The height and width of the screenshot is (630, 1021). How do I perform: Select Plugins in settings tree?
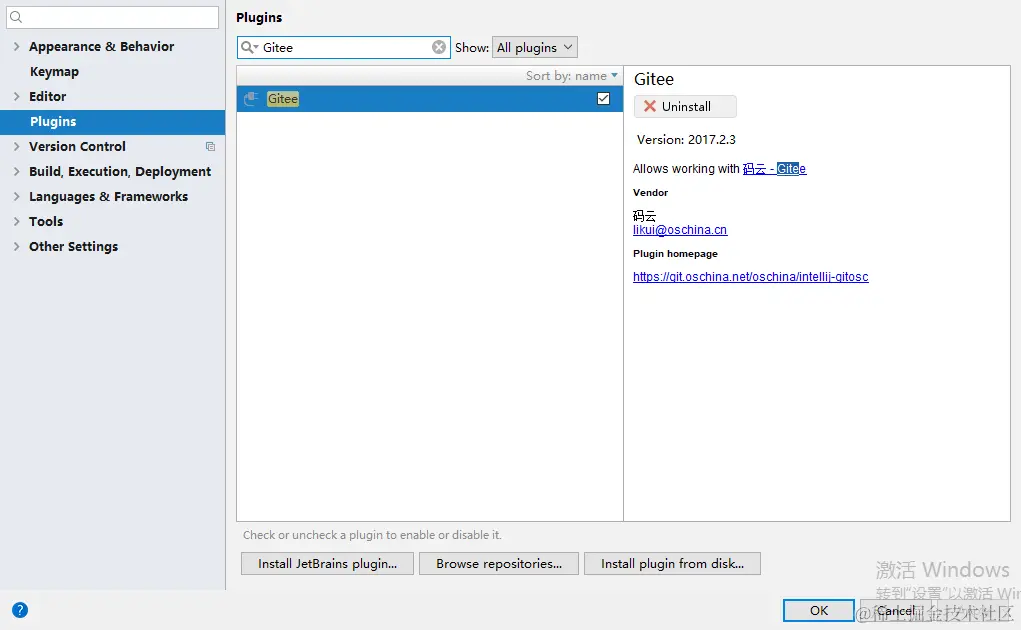[113, 122]
